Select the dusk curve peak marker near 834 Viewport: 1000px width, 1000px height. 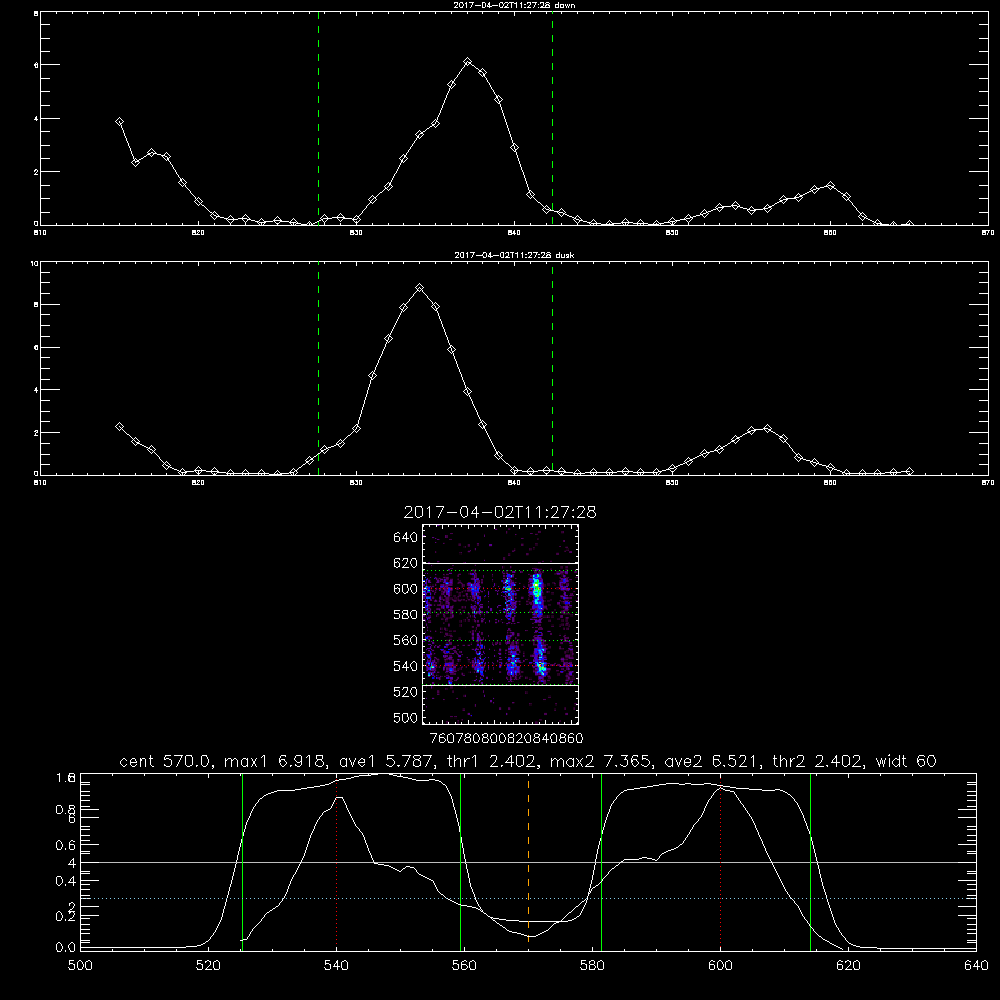[419, 288]
